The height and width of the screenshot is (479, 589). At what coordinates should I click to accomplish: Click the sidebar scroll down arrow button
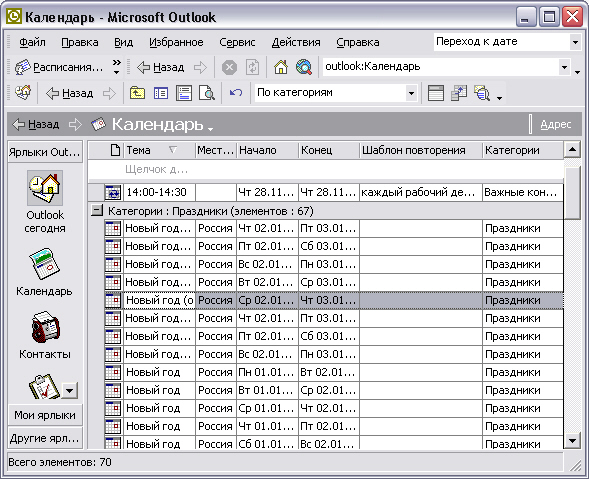(x=69, y=390)
